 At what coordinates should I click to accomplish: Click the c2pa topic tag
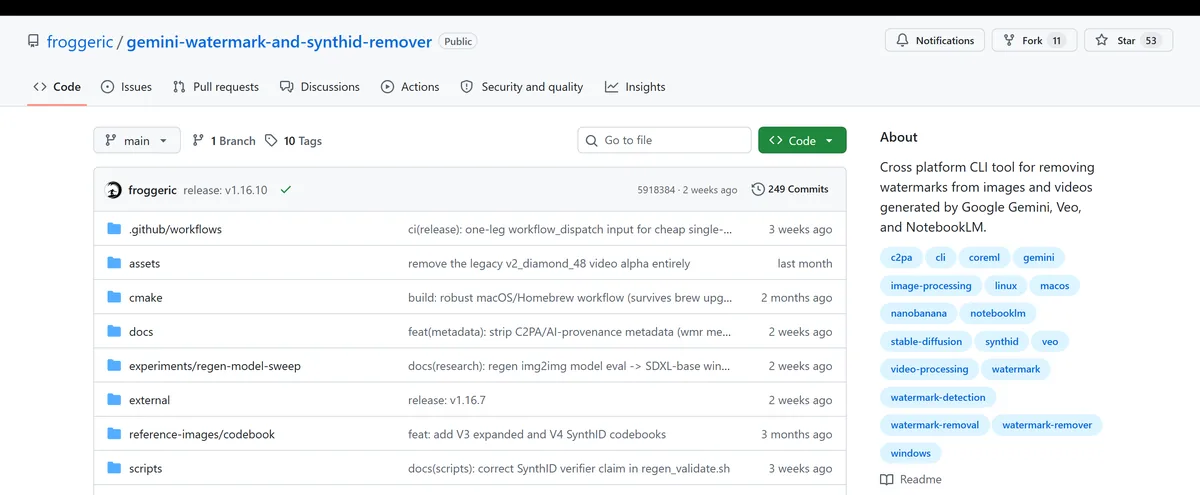coord(901,257)
